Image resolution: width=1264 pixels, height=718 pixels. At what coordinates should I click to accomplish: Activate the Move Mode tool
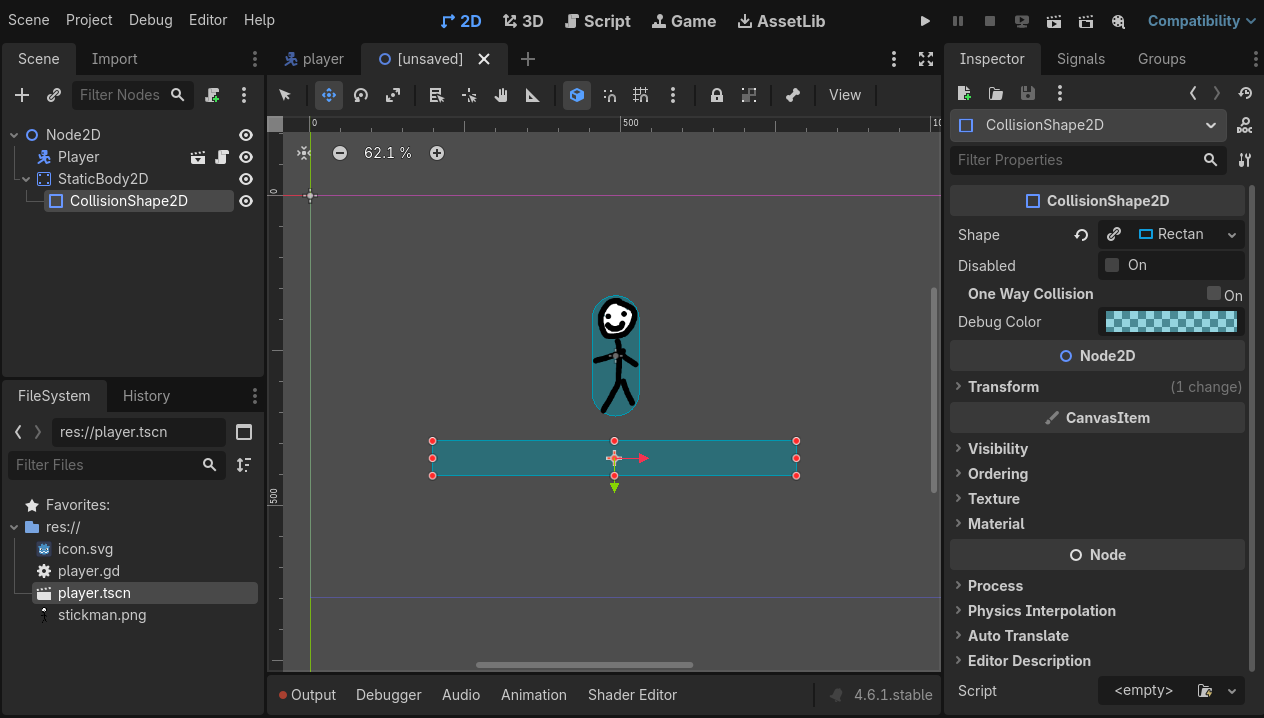[329, 95]
